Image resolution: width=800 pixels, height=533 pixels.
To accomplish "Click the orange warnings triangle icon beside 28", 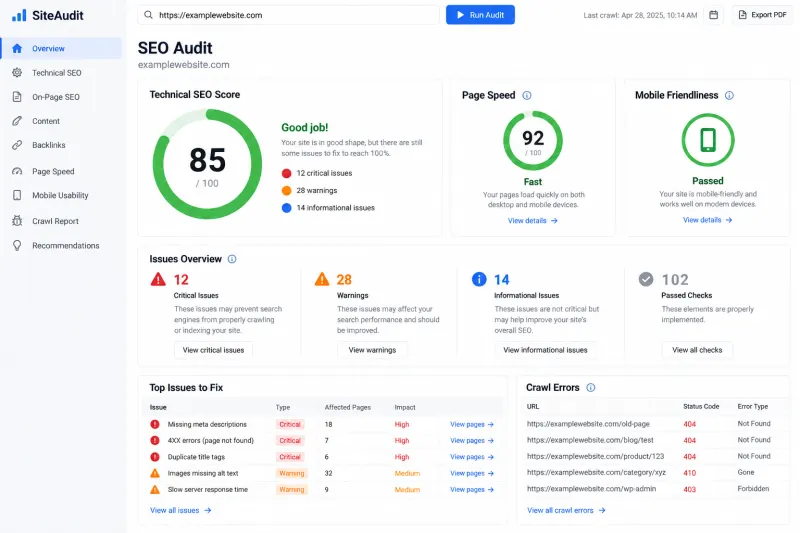I will pyautogui.click(x=322, y=279).
